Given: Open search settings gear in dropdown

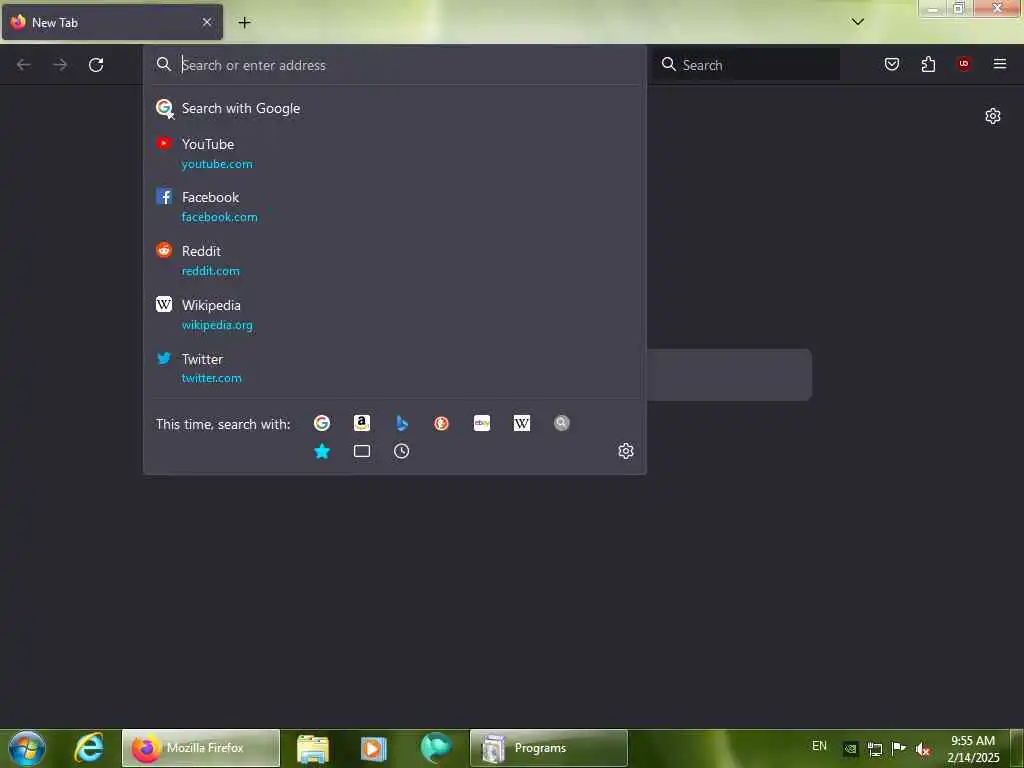Looking at the screenshot, I should pyautogui.click(x=626, y=451).
